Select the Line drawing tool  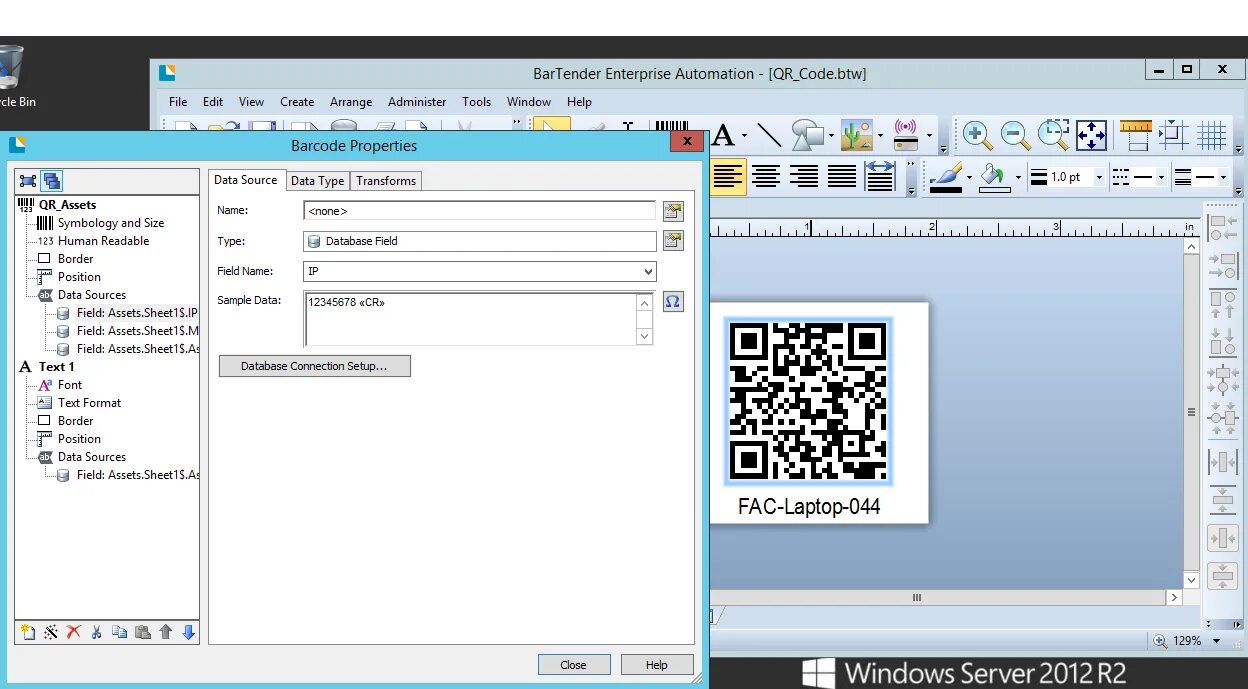[769, 135]
